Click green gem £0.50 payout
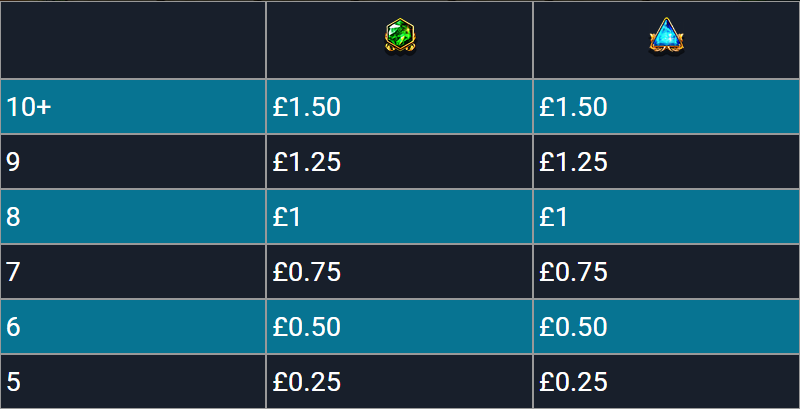Screen dimensions: 800x409 (x=306, y=327)
